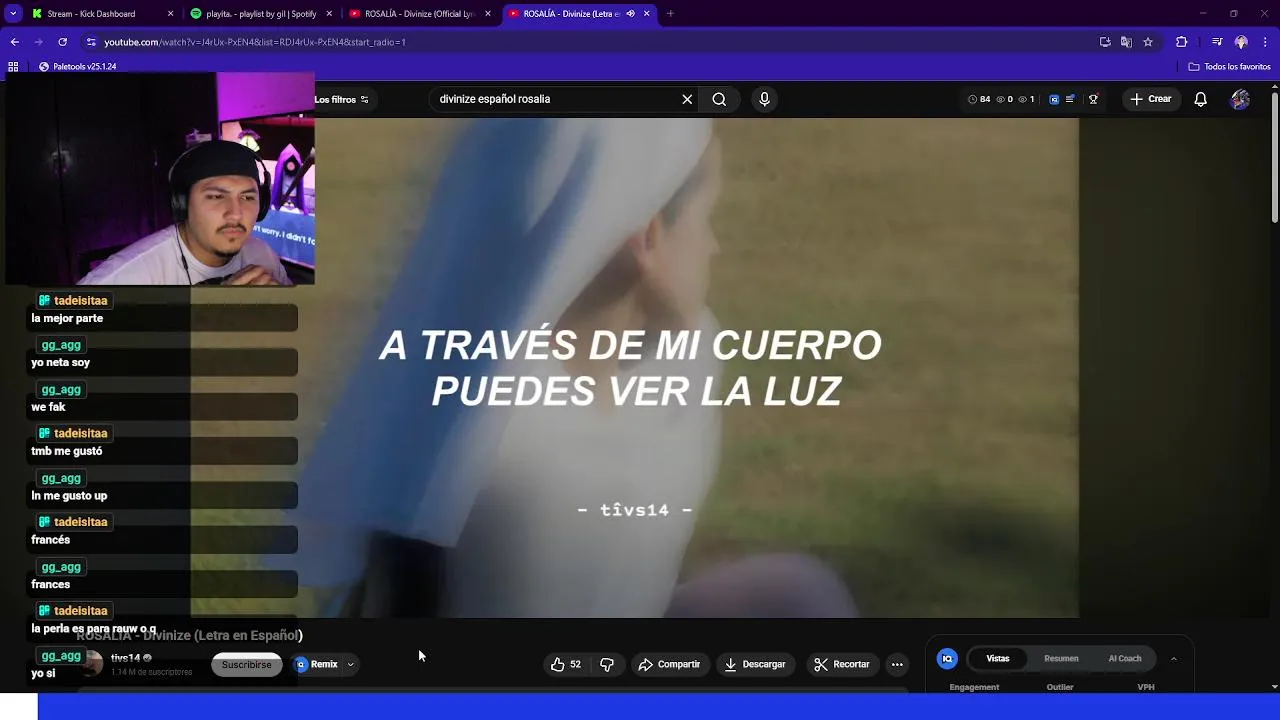Open the media controls icon

coord(1217,42)
